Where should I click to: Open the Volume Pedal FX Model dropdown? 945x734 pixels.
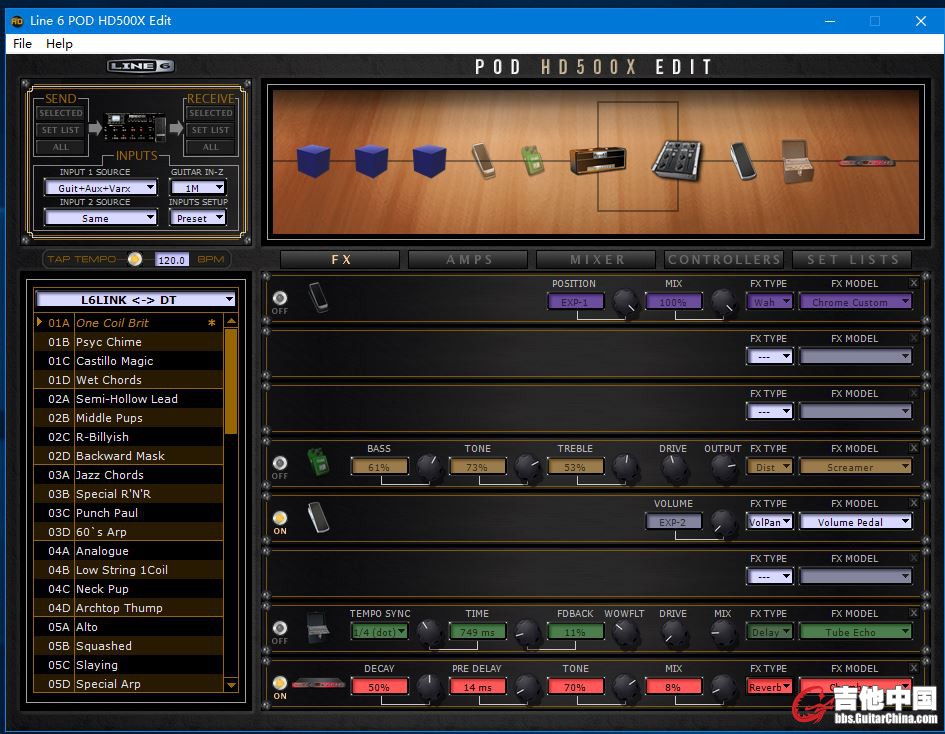click(x=856, y=522)
